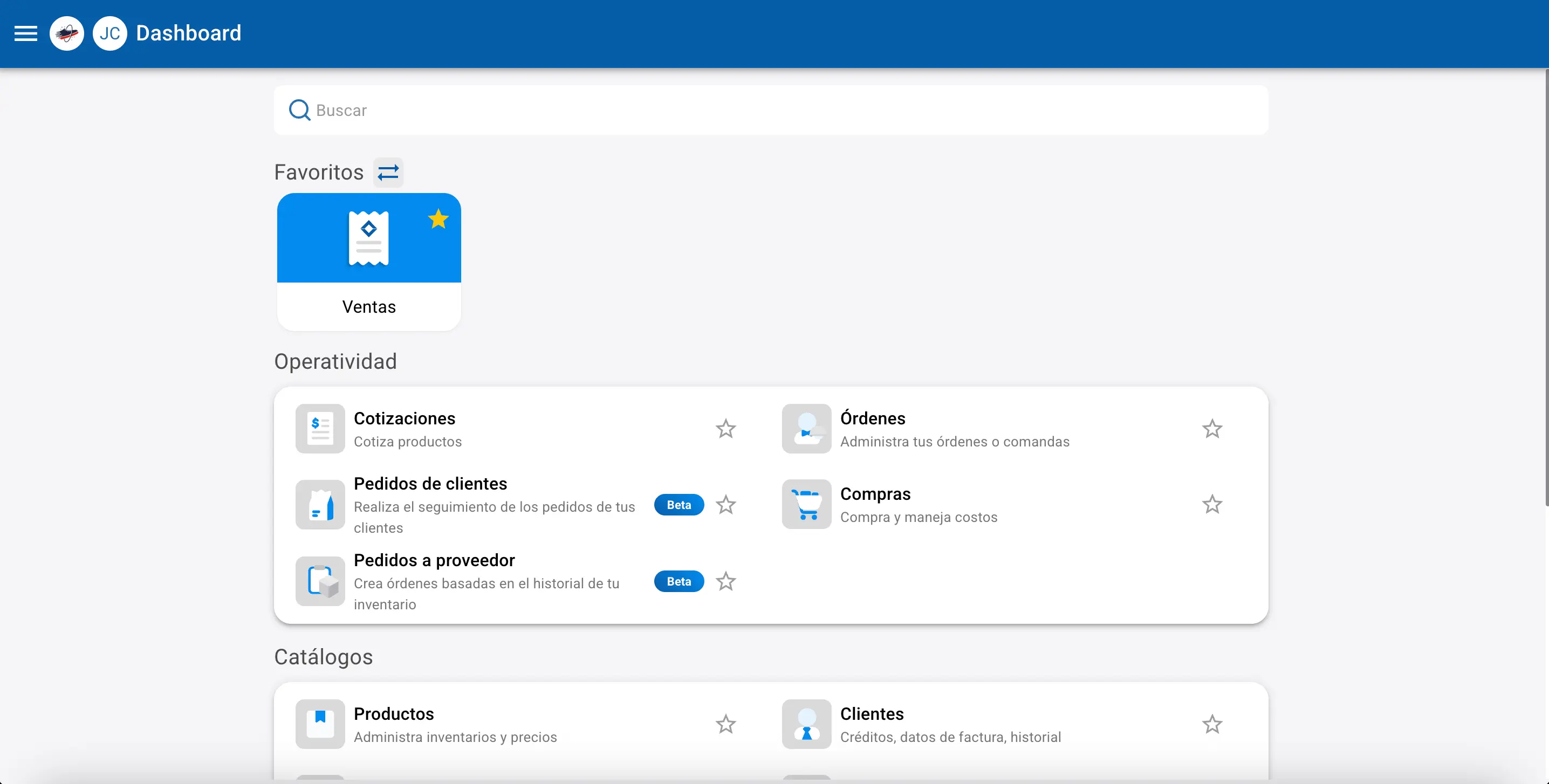
Task: Click the Operatividad section heading
Action: [335, 361]
